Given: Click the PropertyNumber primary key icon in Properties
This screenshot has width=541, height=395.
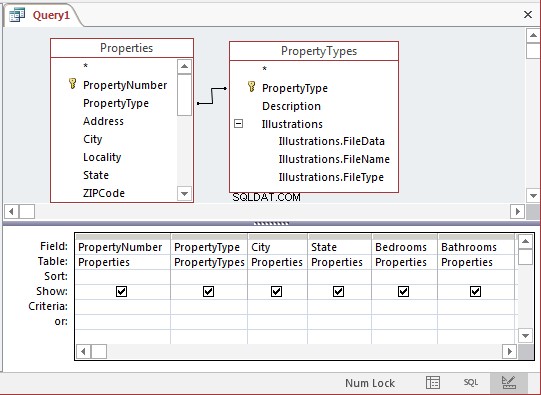Looking at the screenshot, I should [72, 83].
